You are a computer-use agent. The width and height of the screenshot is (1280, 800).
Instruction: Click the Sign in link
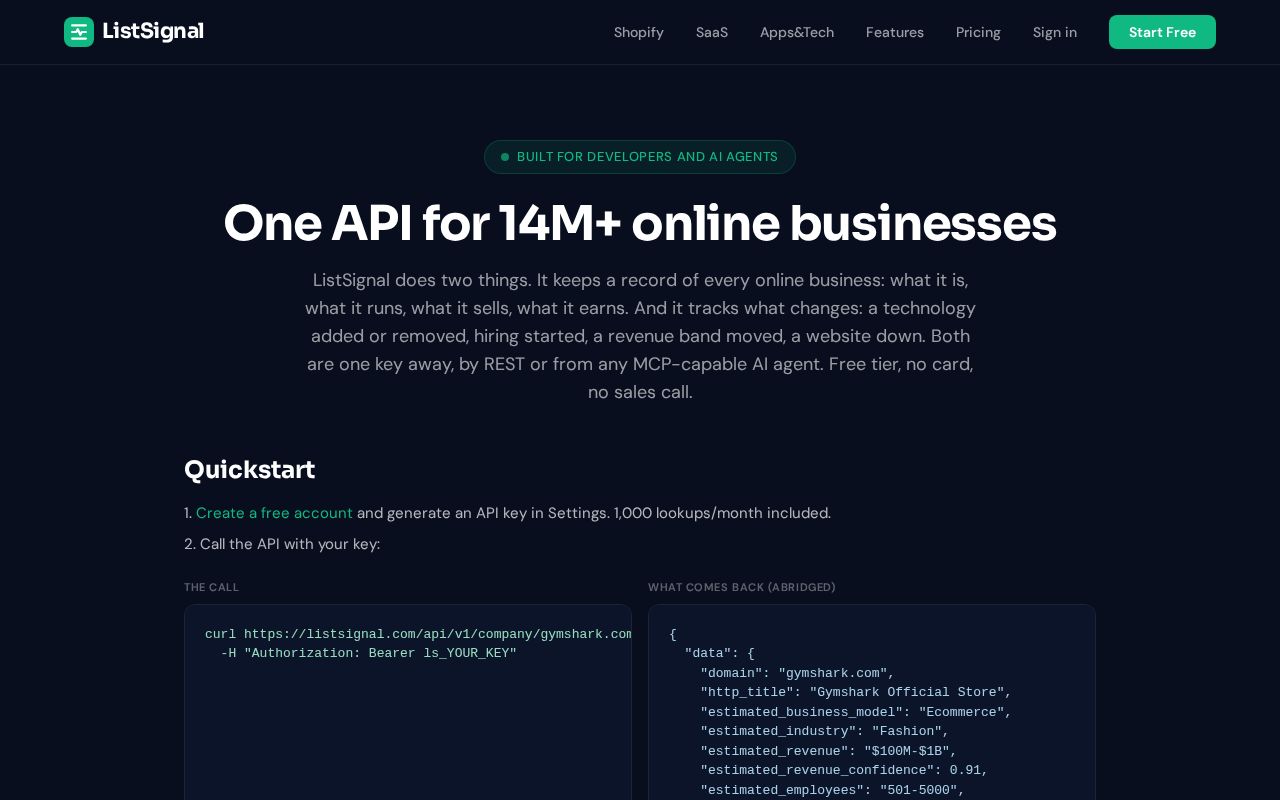(1055, 32)
